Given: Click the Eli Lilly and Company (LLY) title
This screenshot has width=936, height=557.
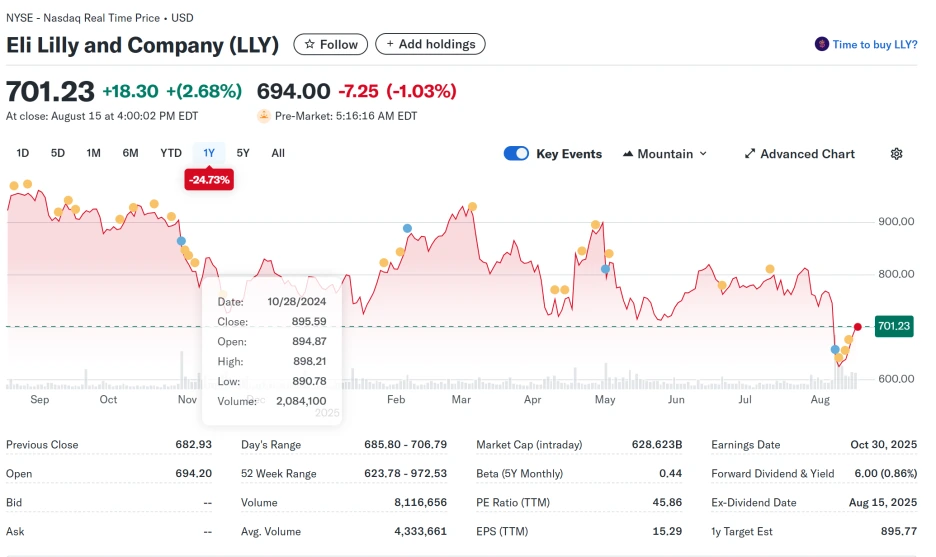Looking at the screenshot, I should 143,45.
